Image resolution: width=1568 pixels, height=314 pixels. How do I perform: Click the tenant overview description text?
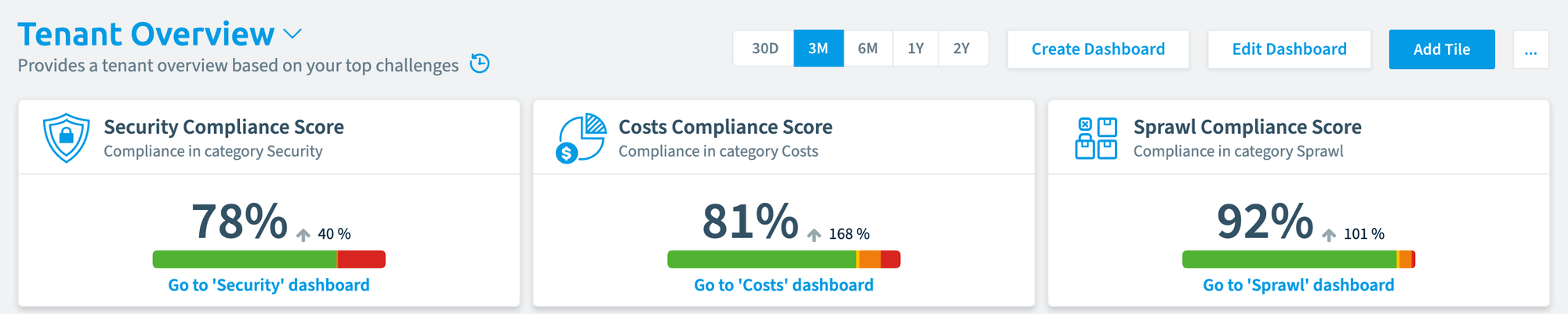pyautogui.click(x=238, y=66)
